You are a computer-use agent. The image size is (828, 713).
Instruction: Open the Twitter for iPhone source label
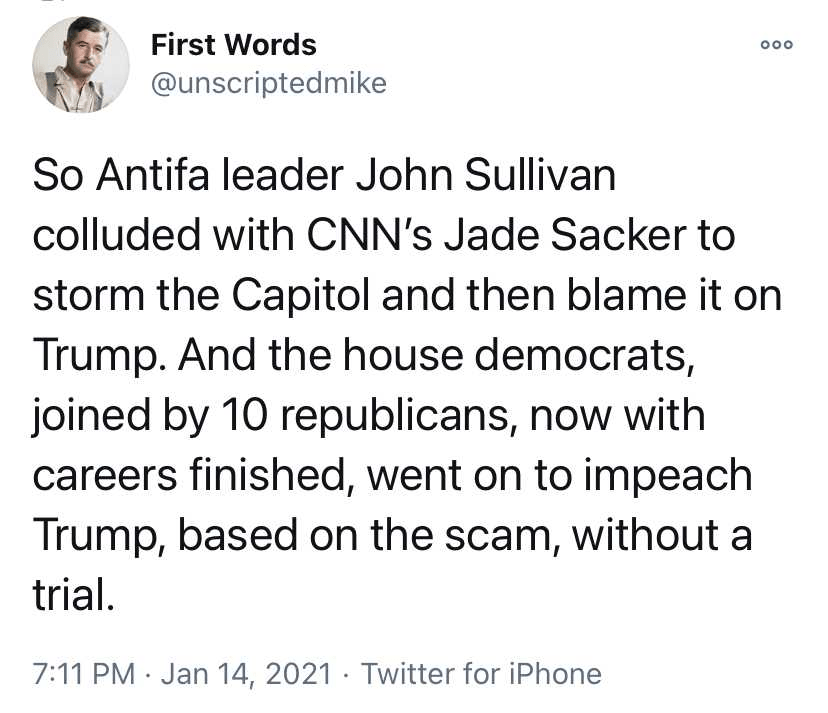tap(481, 673)
